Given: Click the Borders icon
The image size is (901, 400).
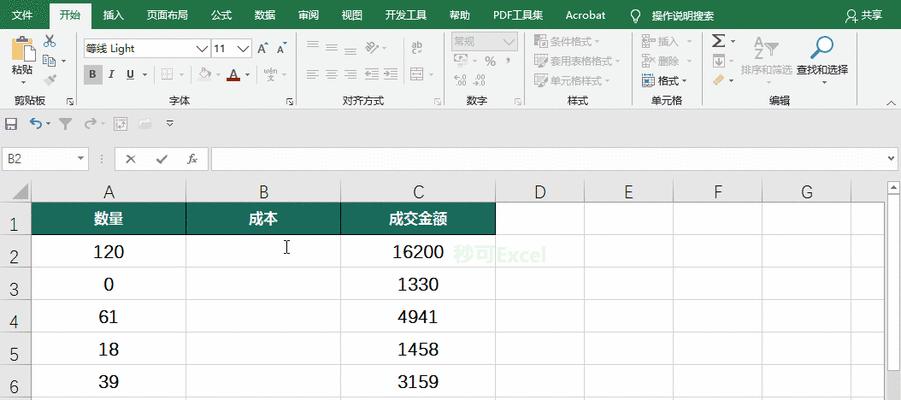Looking at the screenshot, I should point(167,74).
